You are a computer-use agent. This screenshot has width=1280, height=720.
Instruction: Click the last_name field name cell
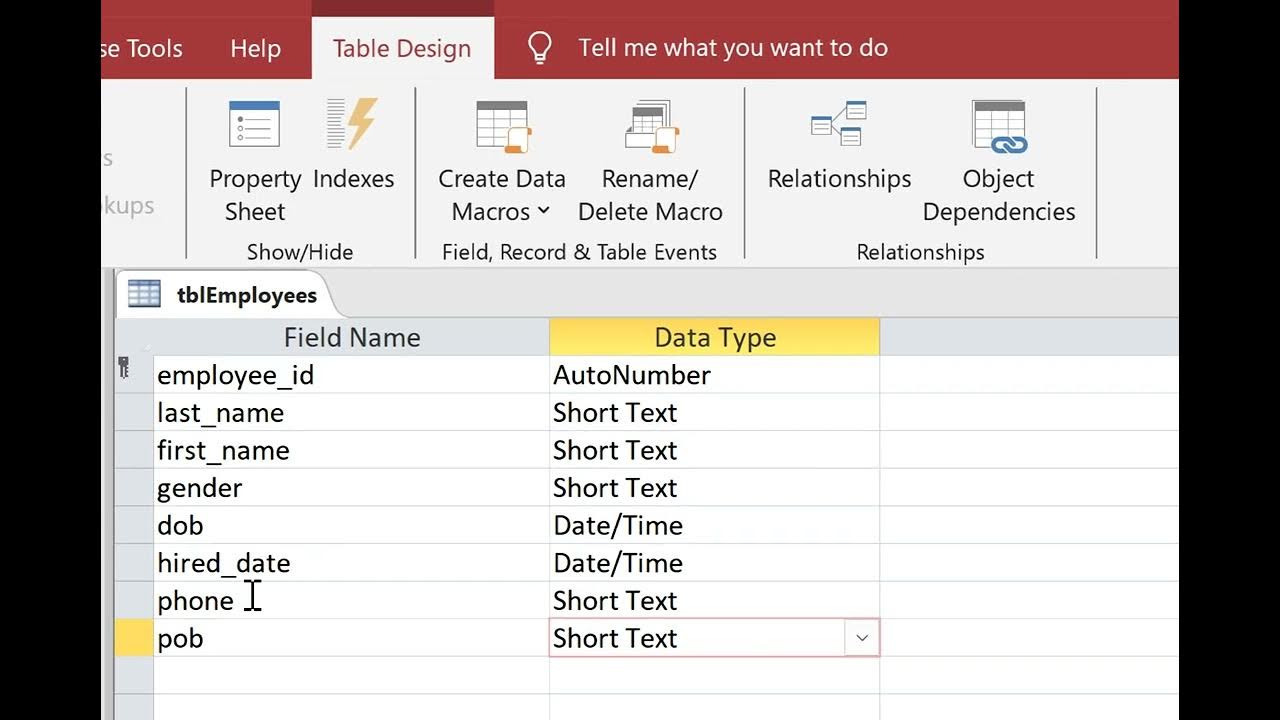click(x=350, y=413)
